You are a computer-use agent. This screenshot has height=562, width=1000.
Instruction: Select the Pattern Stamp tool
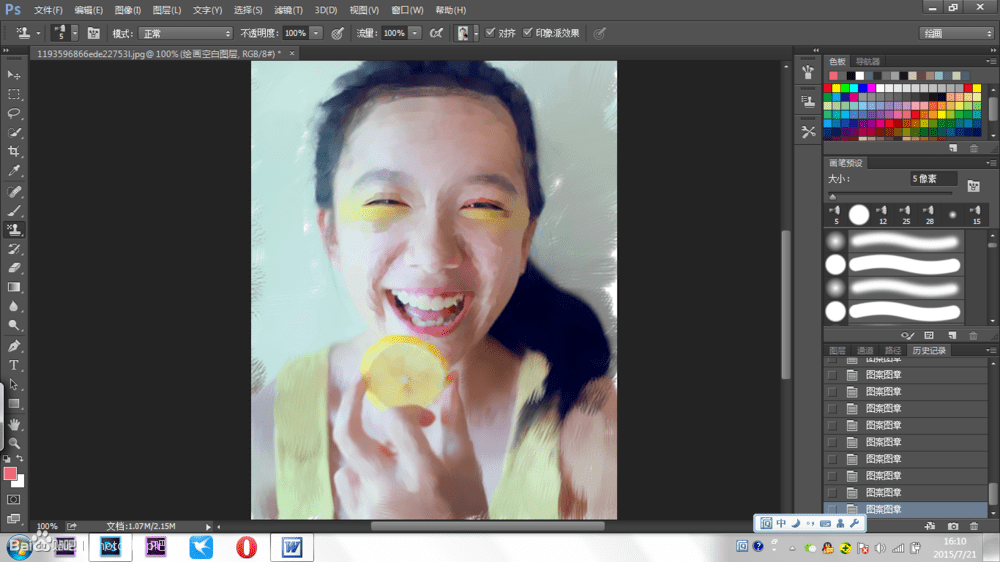13,230
